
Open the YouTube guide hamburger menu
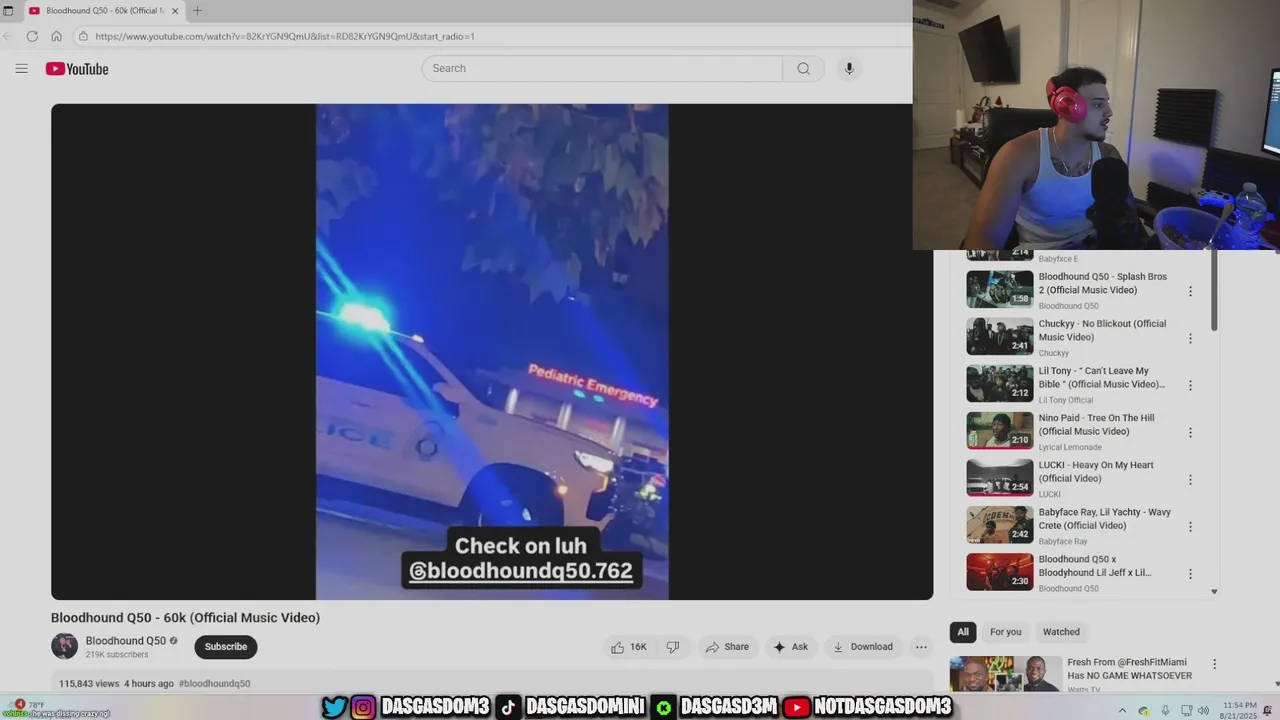pos(21,69)
